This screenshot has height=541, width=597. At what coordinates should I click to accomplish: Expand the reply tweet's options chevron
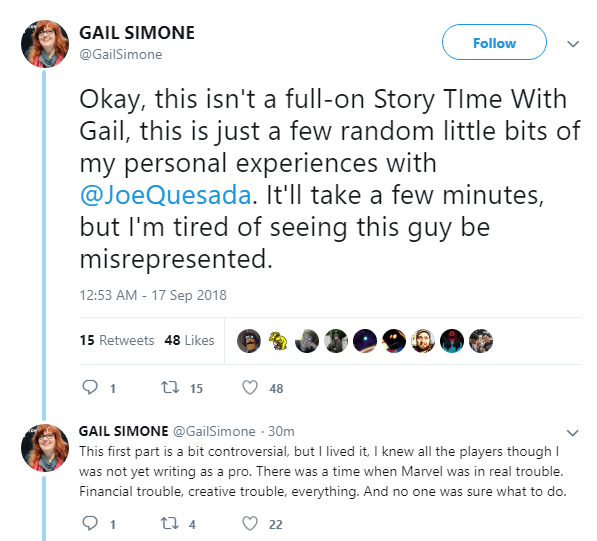click(573, 432)
